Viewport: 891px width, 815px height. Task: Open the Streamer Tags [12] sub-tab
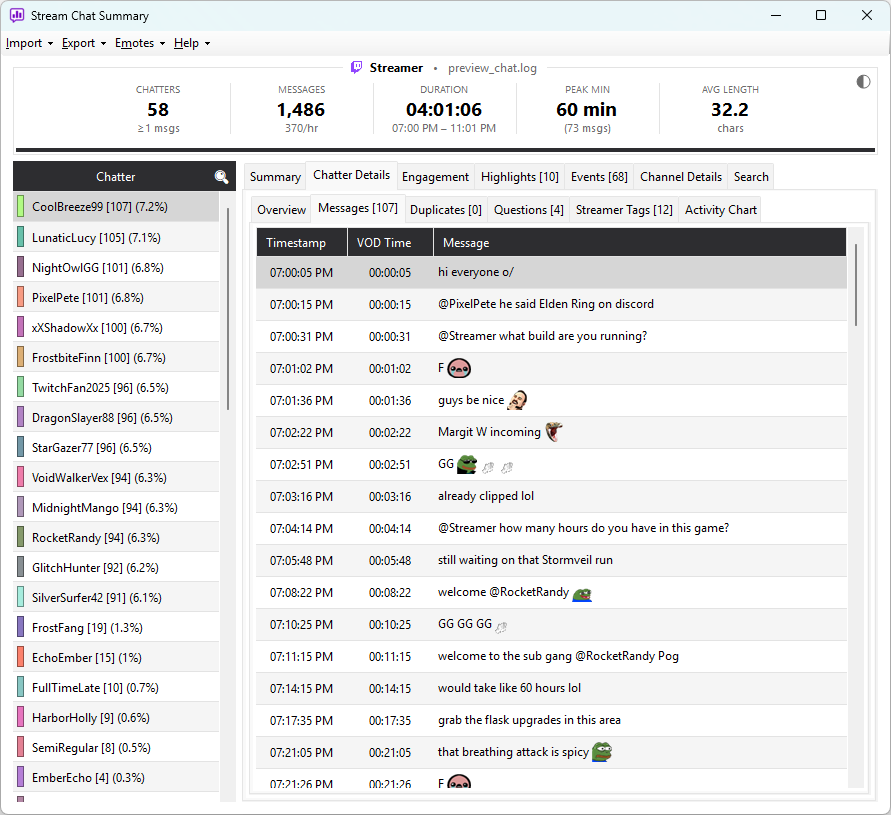coord(624,210)
